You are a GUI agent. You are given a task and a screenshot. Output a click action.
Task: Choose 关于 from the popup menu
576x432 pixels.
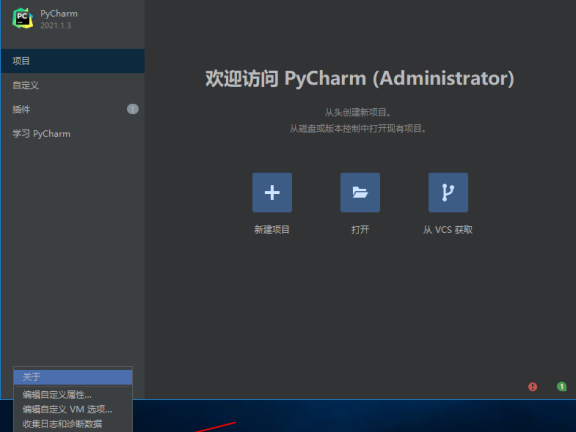pos(73,377)
